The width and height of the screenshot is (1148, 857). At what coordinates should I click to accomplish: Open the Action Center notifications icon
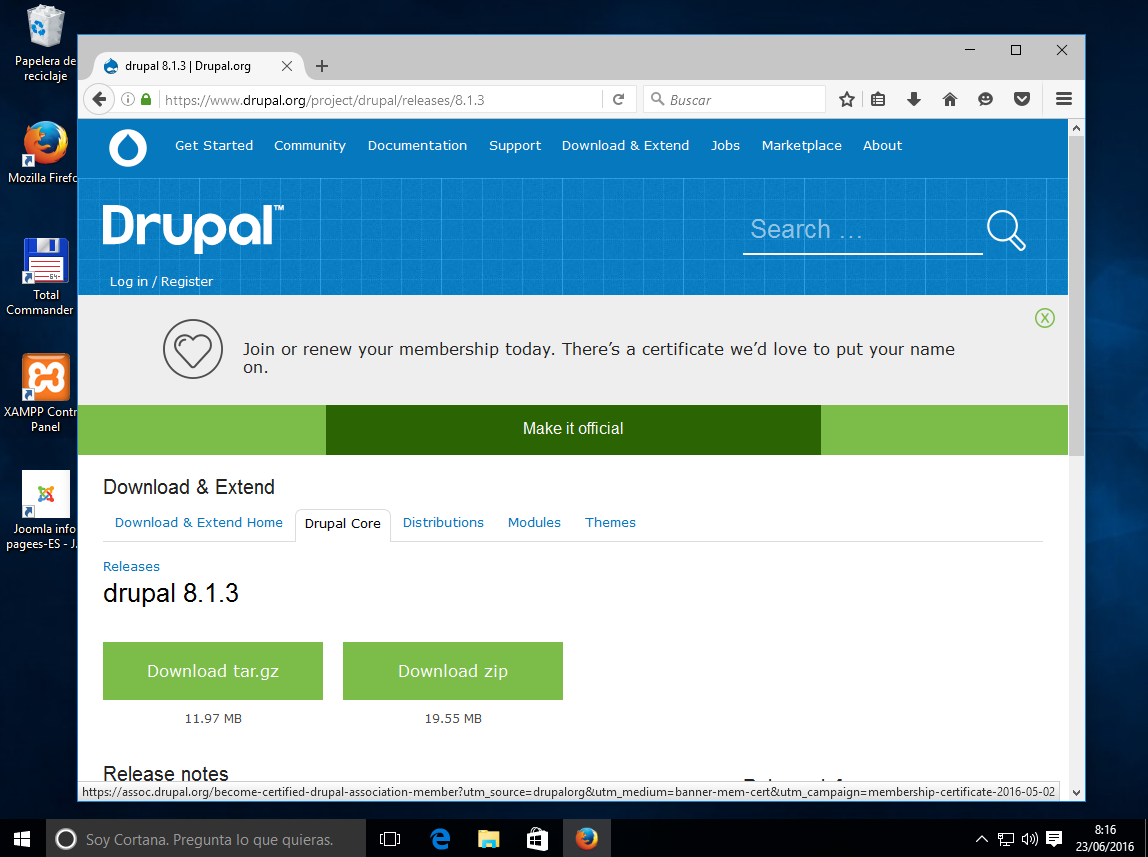(x=1054, y=839)
